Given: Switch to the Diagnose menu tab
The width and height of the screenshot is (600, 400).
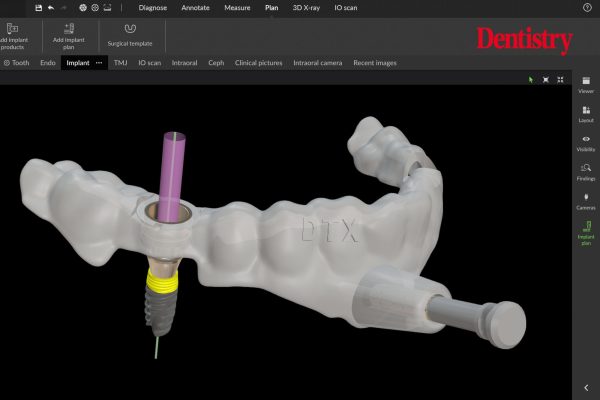Looking at the screenshot, I should point(153,7).
